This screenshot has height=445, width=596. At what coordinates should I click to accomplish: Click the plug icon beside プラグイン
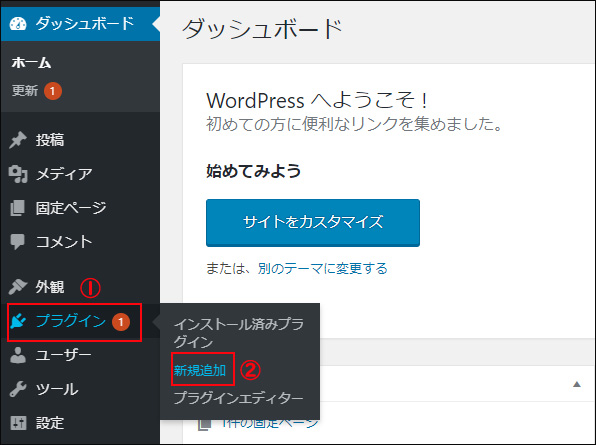click(x=18, y=321)
